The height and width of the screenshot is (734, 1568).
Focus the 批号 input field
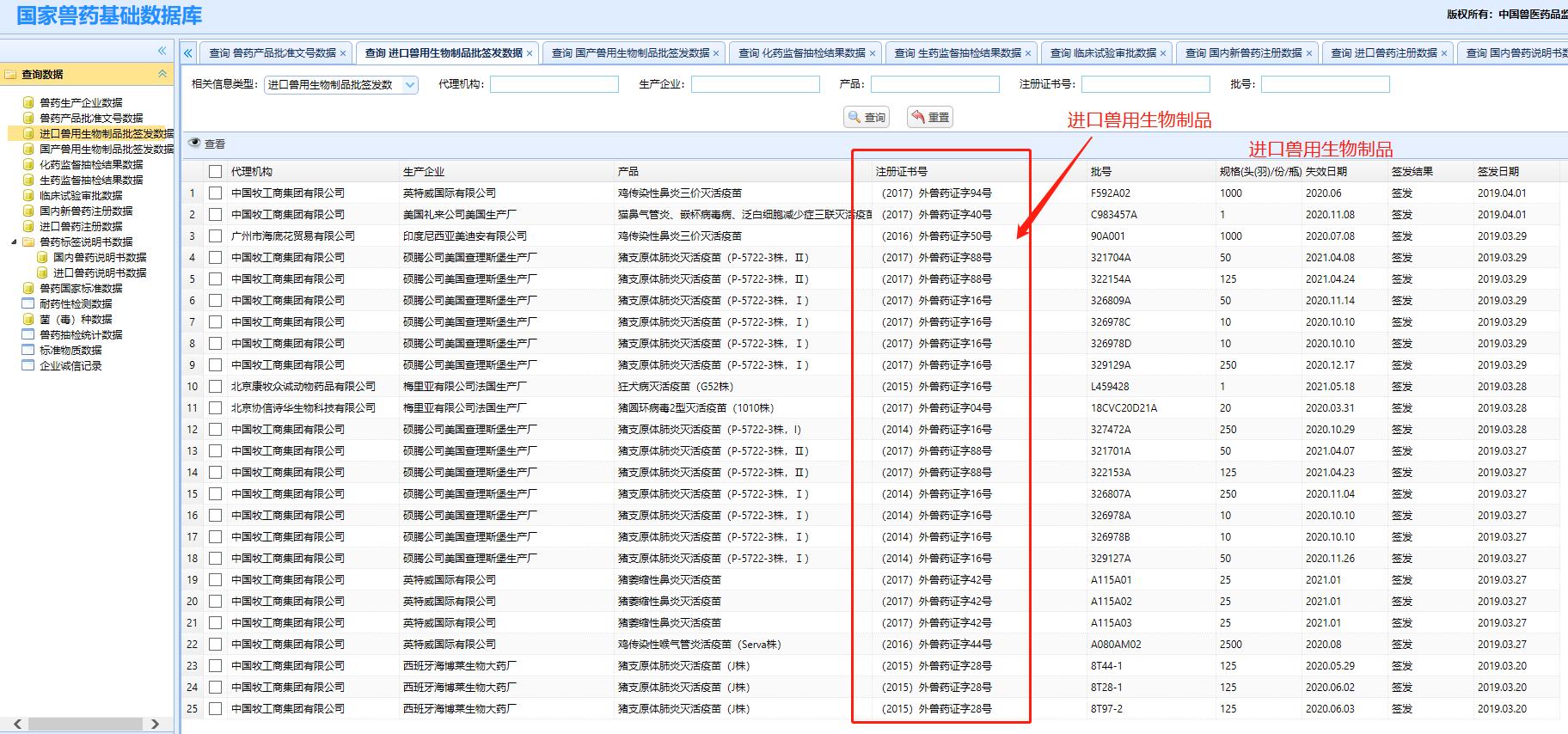point(1326,84)
